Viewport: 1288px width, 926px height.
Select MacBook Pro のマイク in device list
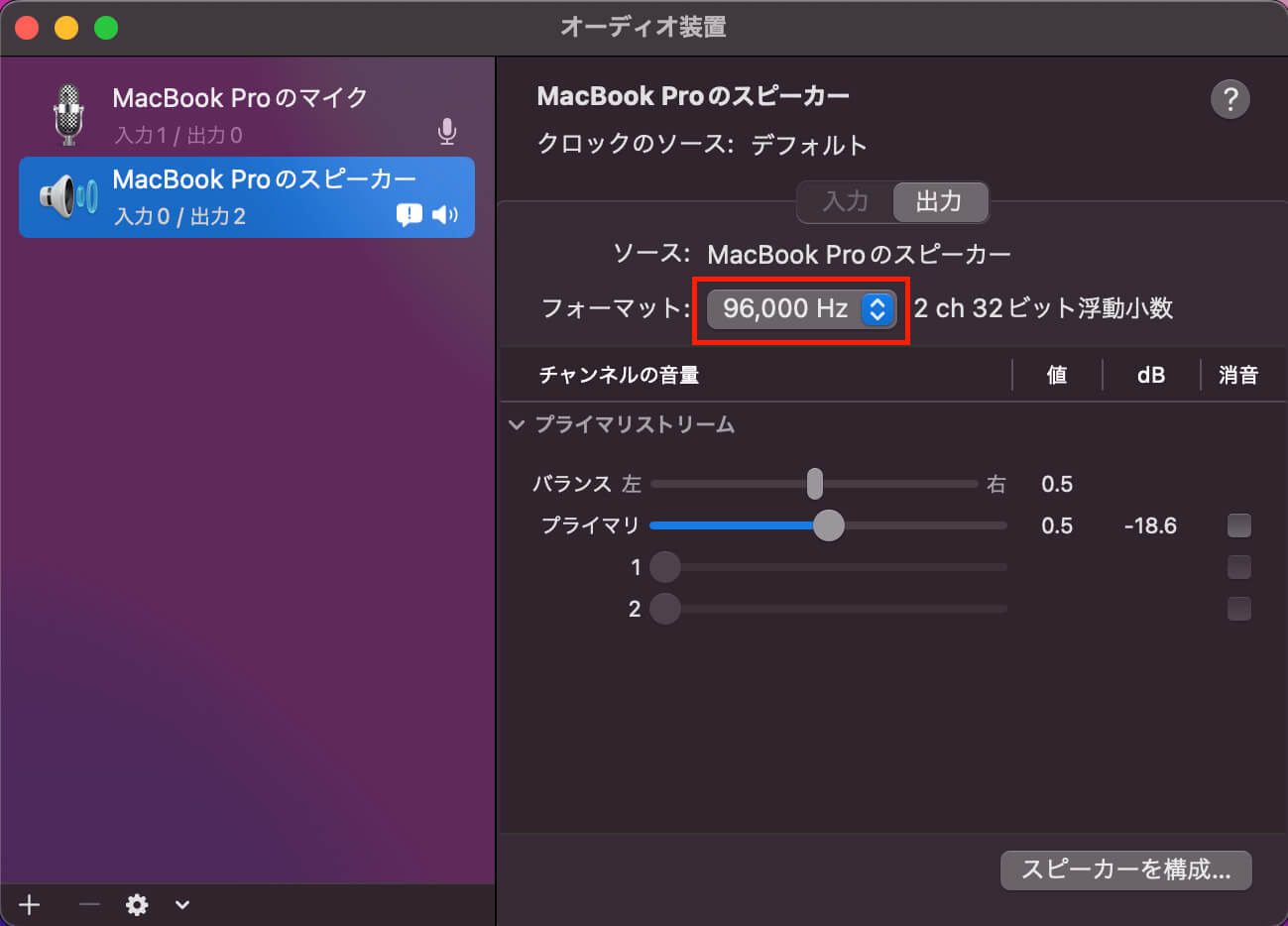247,115
